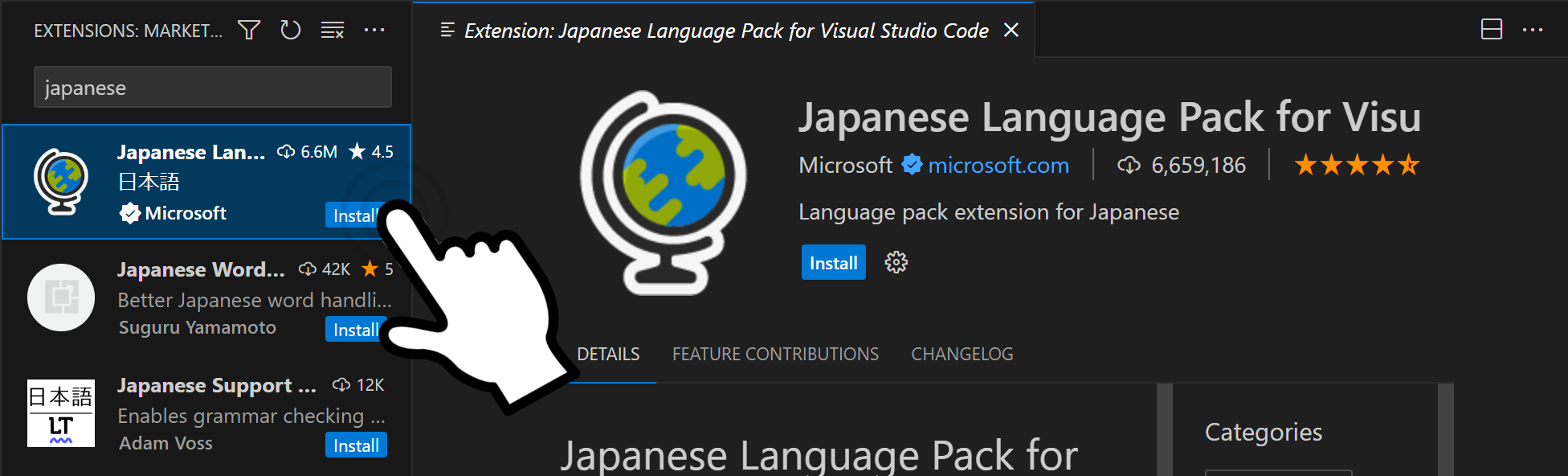Switch to the DETAILS tab
Image resolution: width=1568 pixels, height=476 pixels.
608,355
